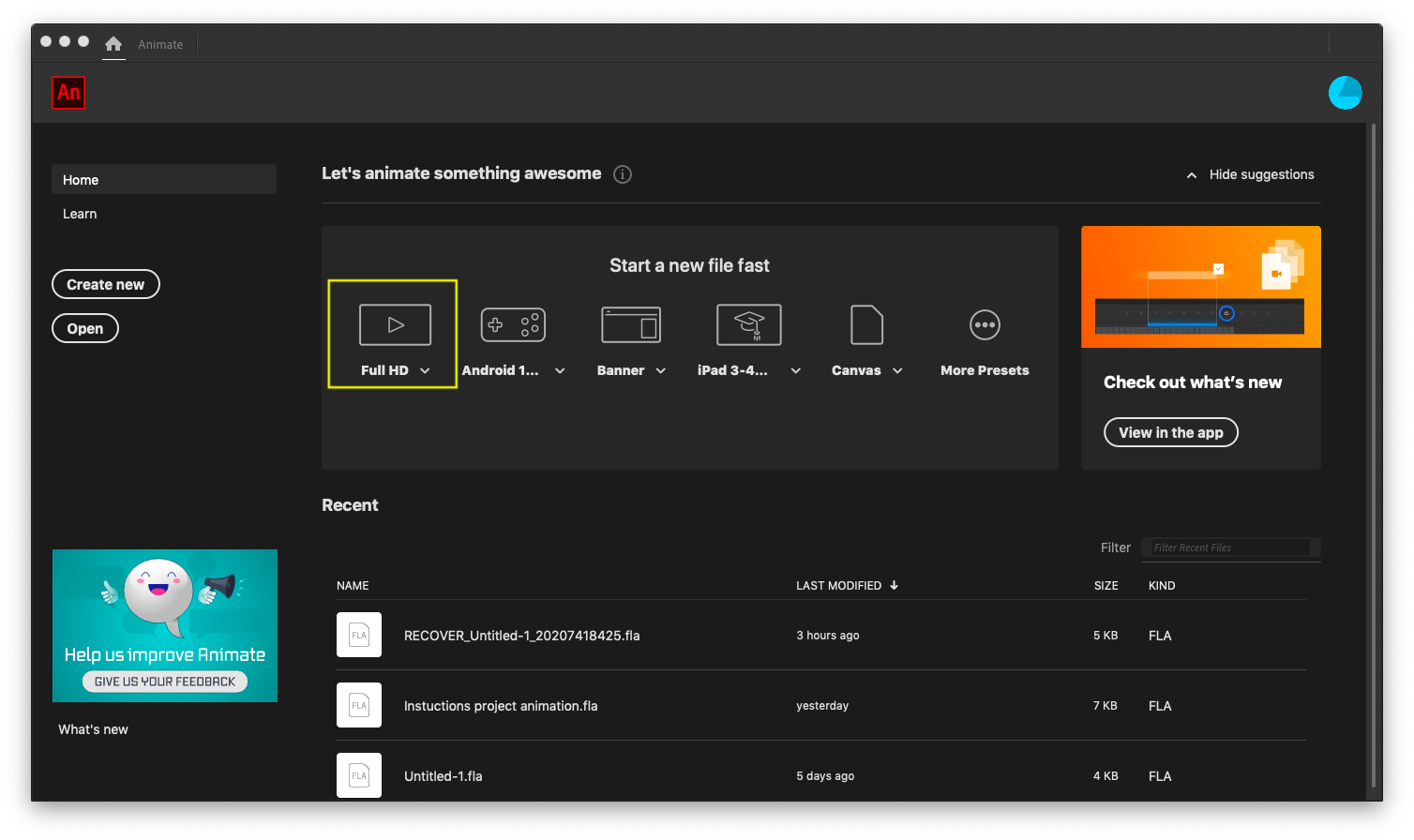Viewport: 1414px width, 840px height.
Task: Click the '5 days ago' cell
Action: 825,776
